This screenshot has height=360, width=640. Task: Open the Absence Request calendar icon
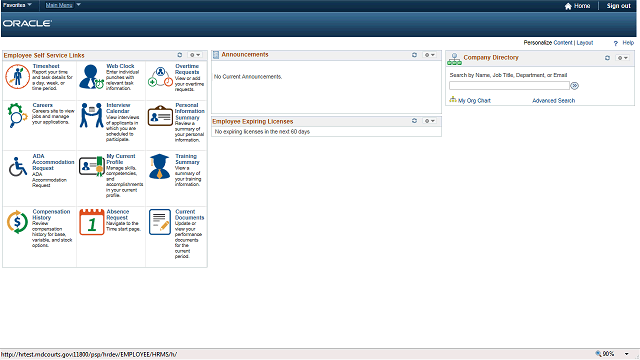point(92,222)
